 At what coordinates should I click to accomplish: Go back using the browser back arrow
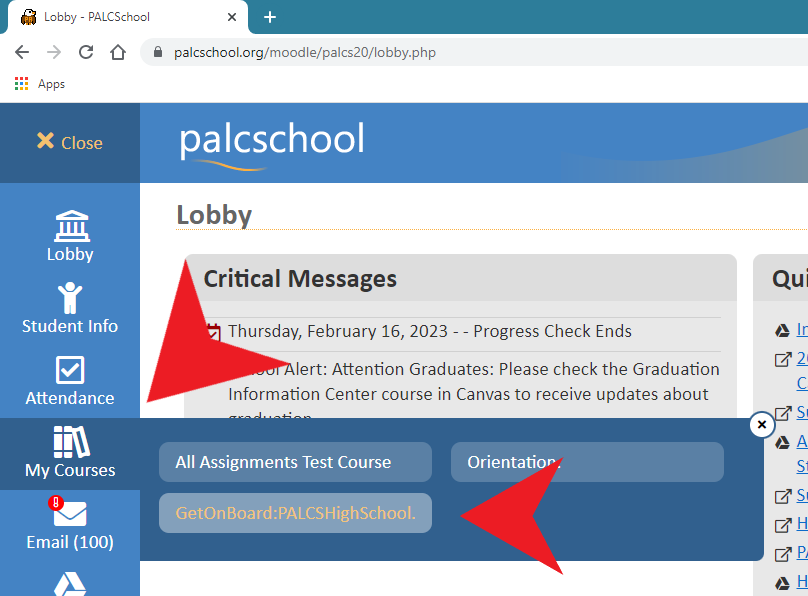point(22,52)
